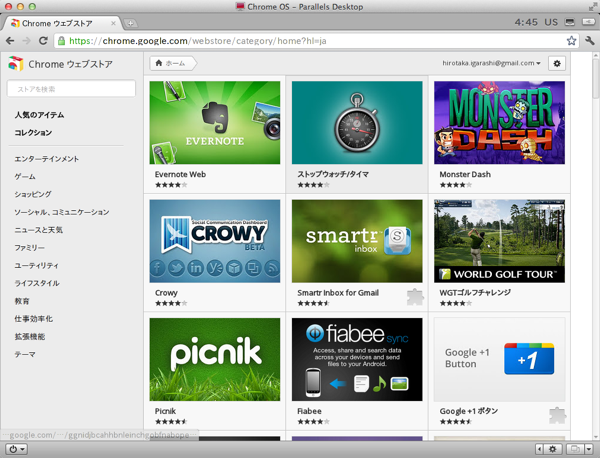Open Parallels view mode dropdown arrow
This screenshot has height=458, width=600.
pyautogui.click(x=589, y=449)
